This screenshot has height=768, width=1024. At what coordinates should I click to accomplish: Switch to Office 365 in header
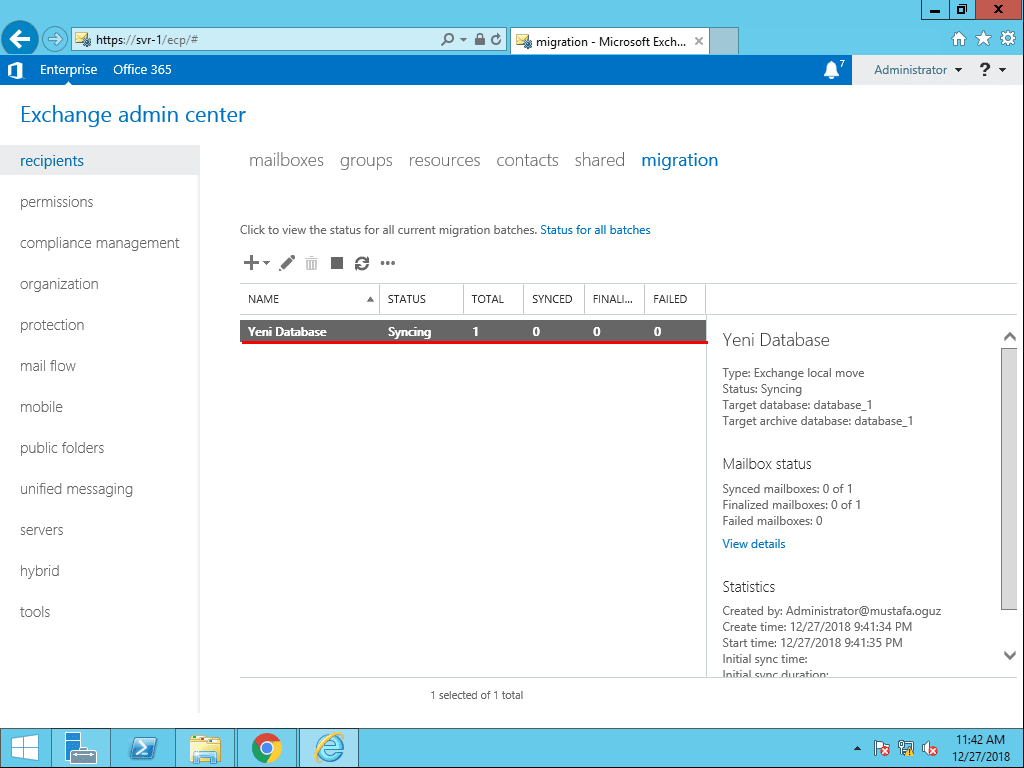pos(142,70)
